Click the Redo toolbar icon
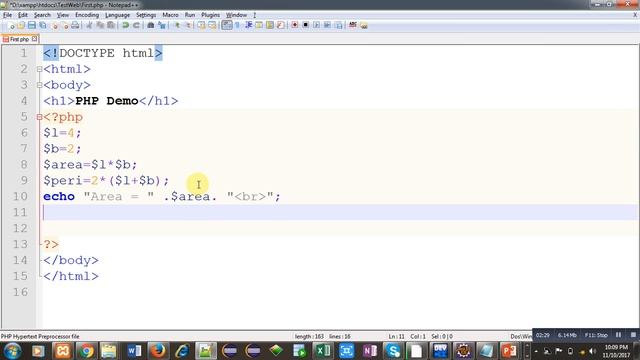 click(136, 25)
